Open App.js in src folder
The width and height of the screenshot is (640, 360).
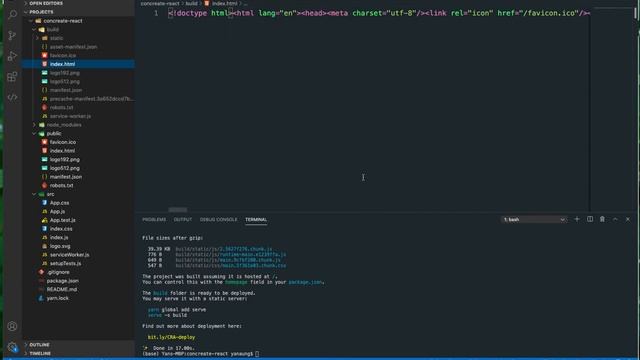click(58, 211)
